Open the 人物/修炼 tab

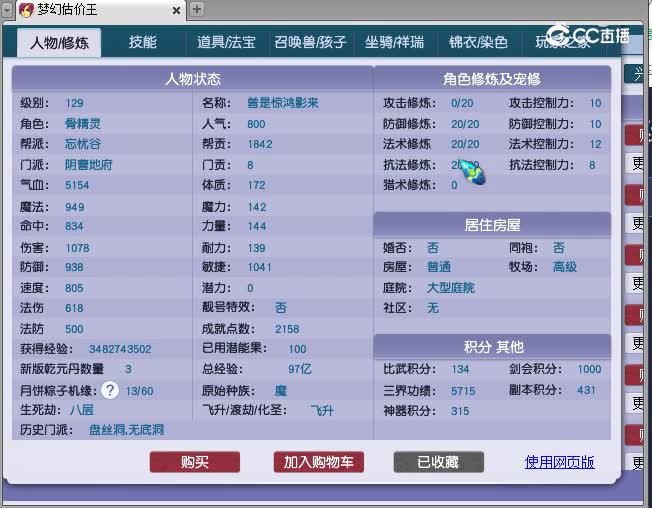[59, 42]
